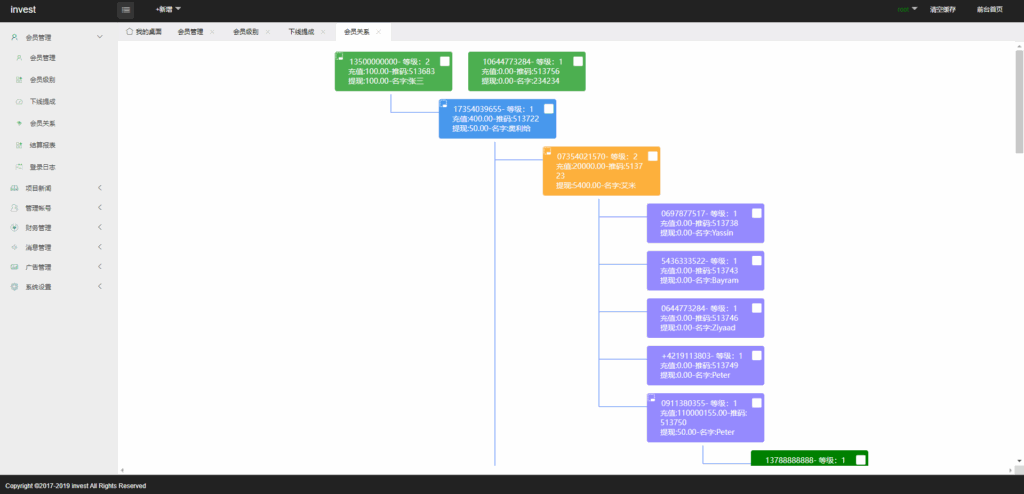Check the checkbox on node 07354021570
Image resolution: width=1024 pixels, height=494 pixels.
pos(653,156)
